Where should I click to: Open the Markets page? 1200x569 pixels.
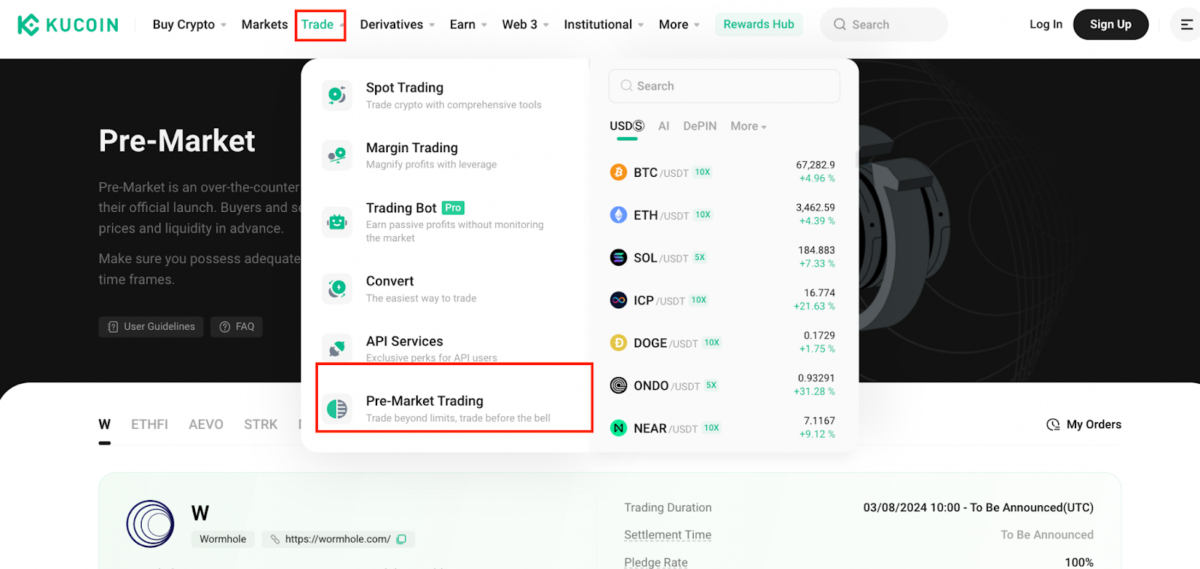[264, 24]
